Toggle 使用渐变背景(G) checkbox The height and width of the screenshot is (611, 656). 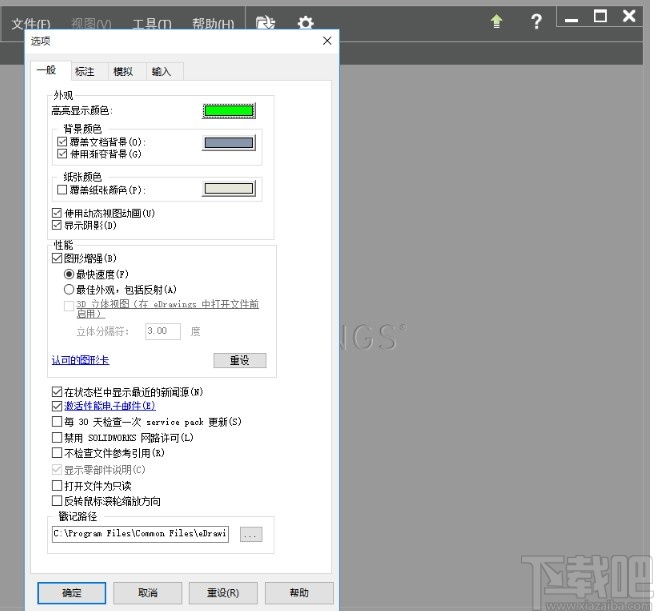(62, 154)
